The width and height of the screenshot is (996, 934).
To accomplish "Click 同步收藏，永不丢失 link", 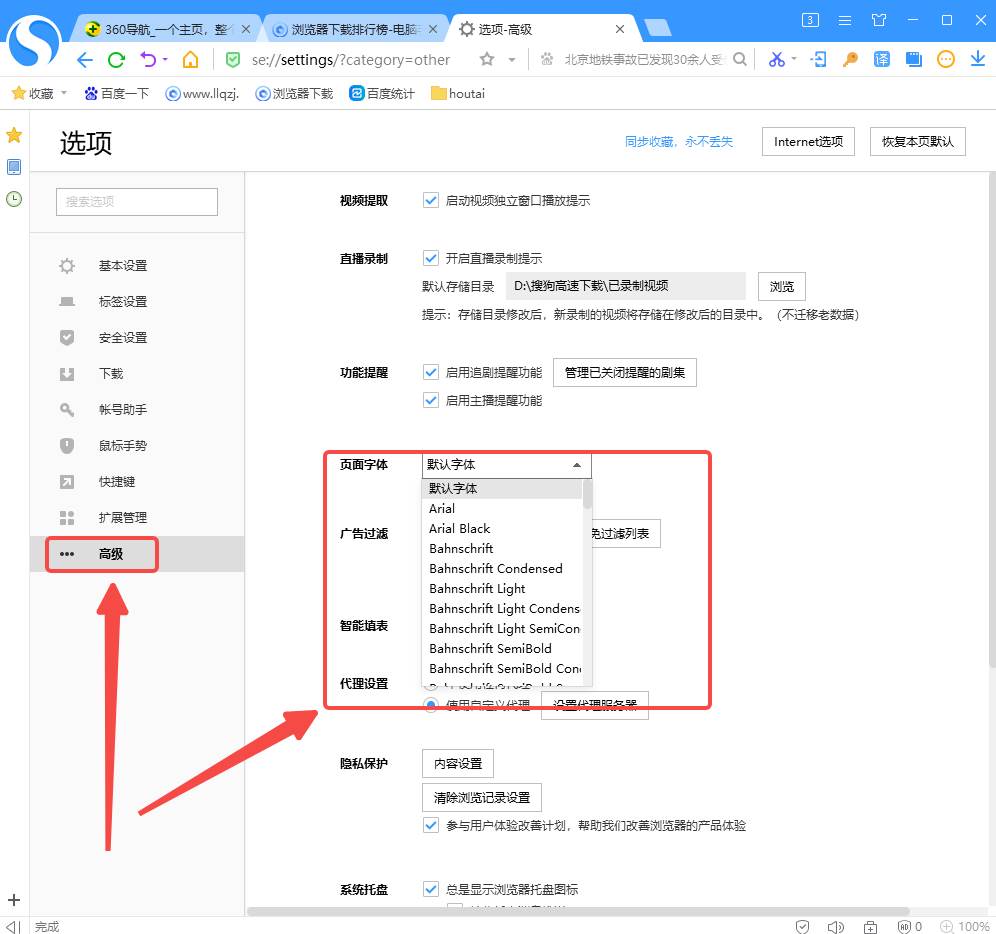I will click(x=678, y=141).
